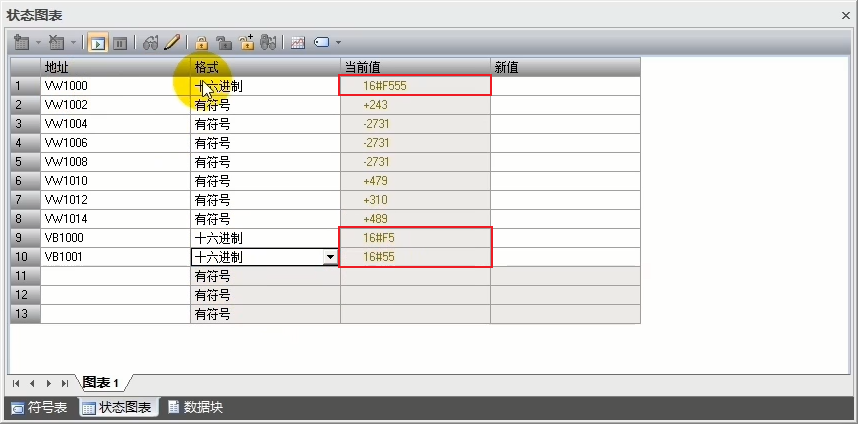Select the VW1012 address cell
The image size is (858, 424).
[x=115, y=200]
